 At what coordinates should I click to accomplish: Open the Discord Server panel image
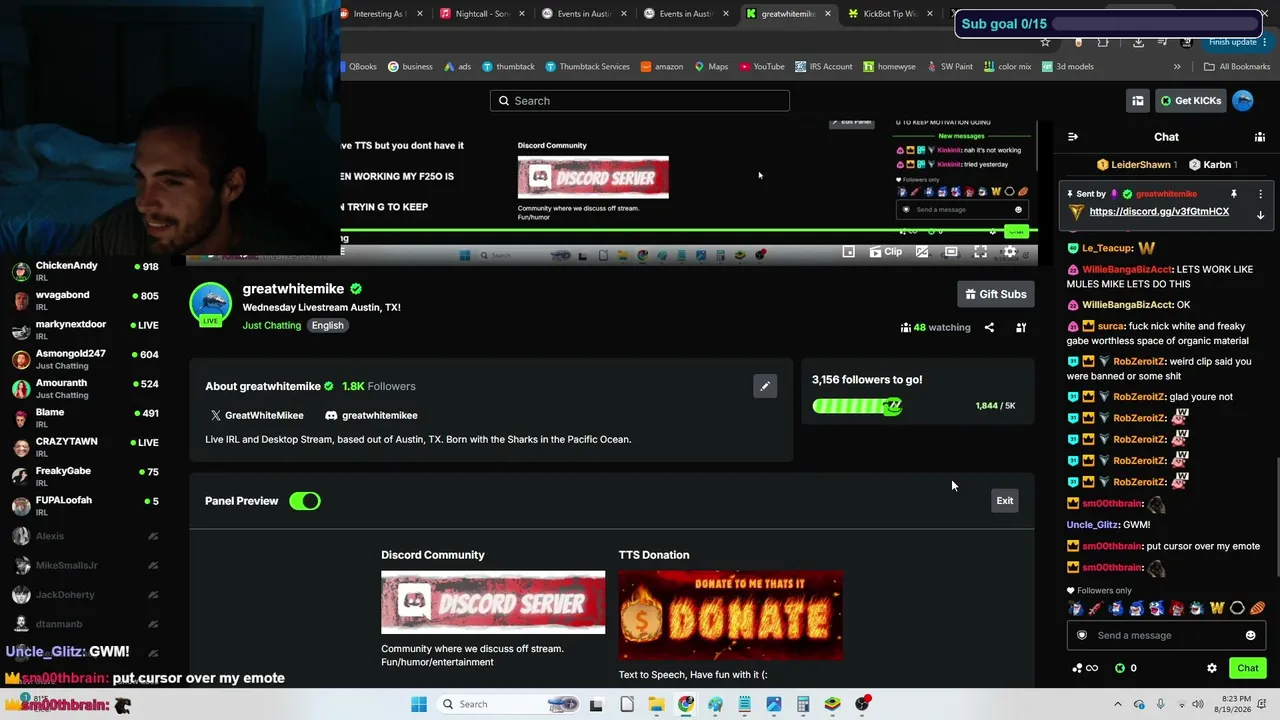[x=493, y=603]
